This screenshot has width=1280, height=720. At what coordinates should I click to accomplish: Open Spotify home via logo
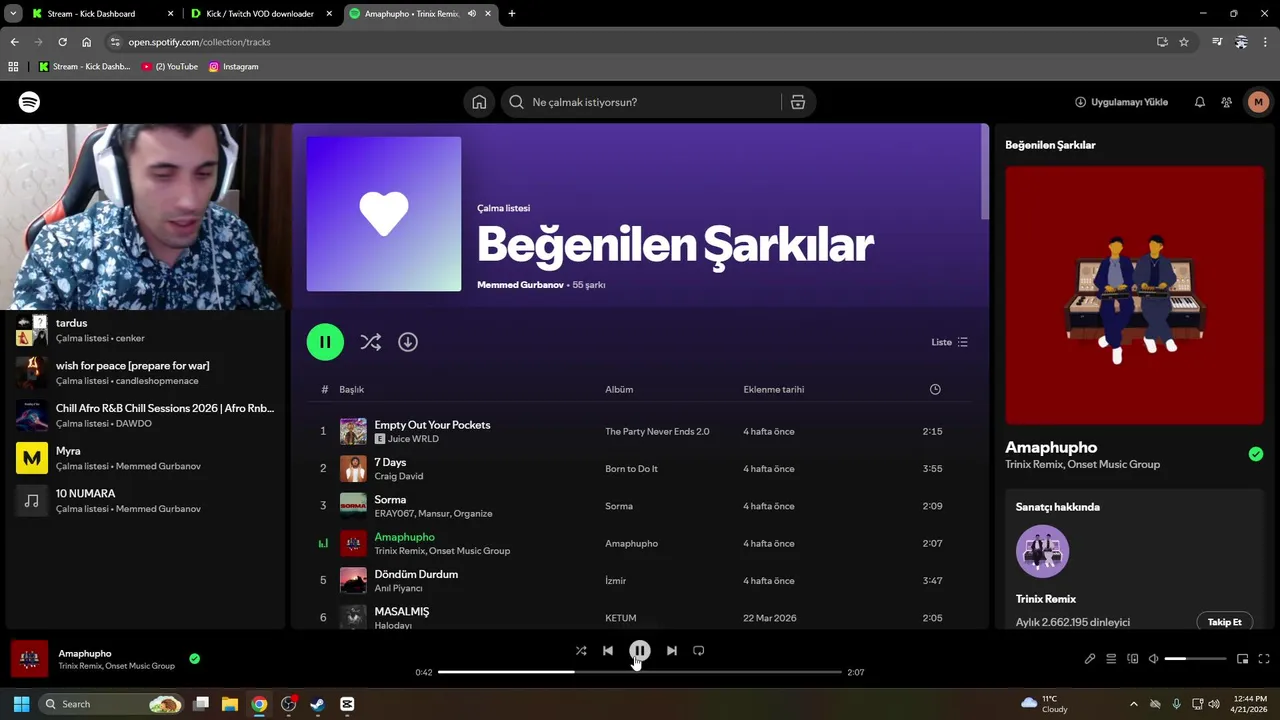(x=29, y=102)
